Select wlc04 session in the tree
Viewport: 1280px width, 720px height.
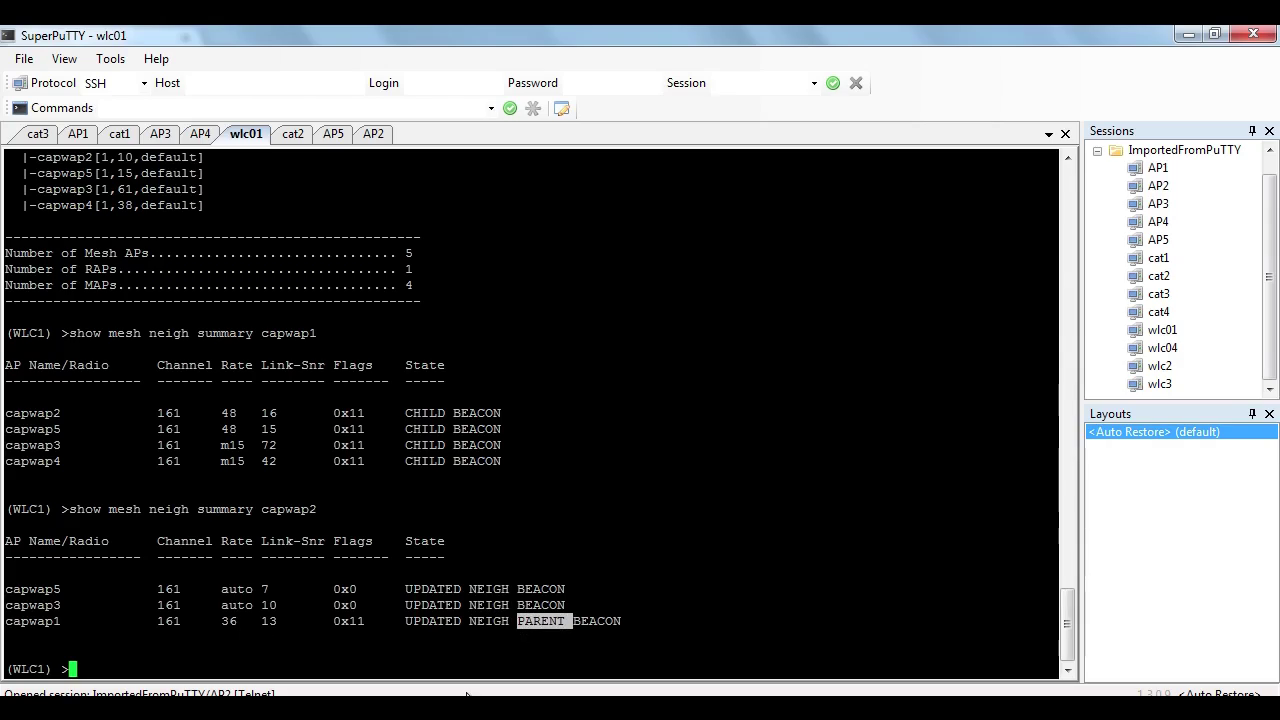click(x=1162, y=348)
